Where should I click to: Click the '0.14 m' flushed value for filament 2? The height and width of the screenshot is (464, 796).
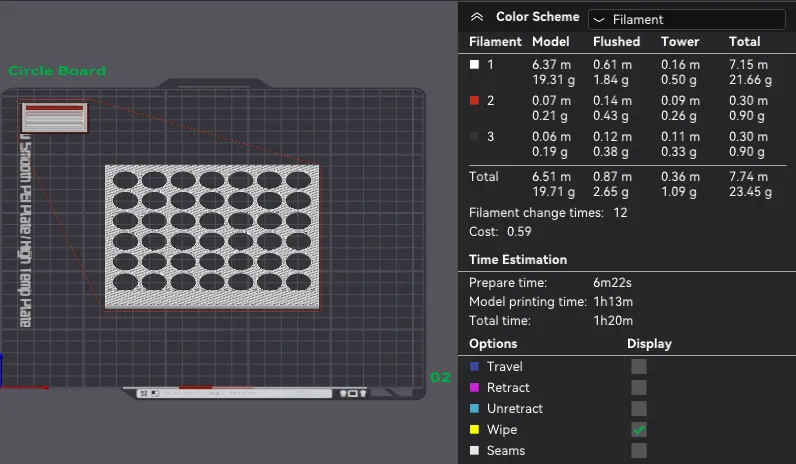612,101
